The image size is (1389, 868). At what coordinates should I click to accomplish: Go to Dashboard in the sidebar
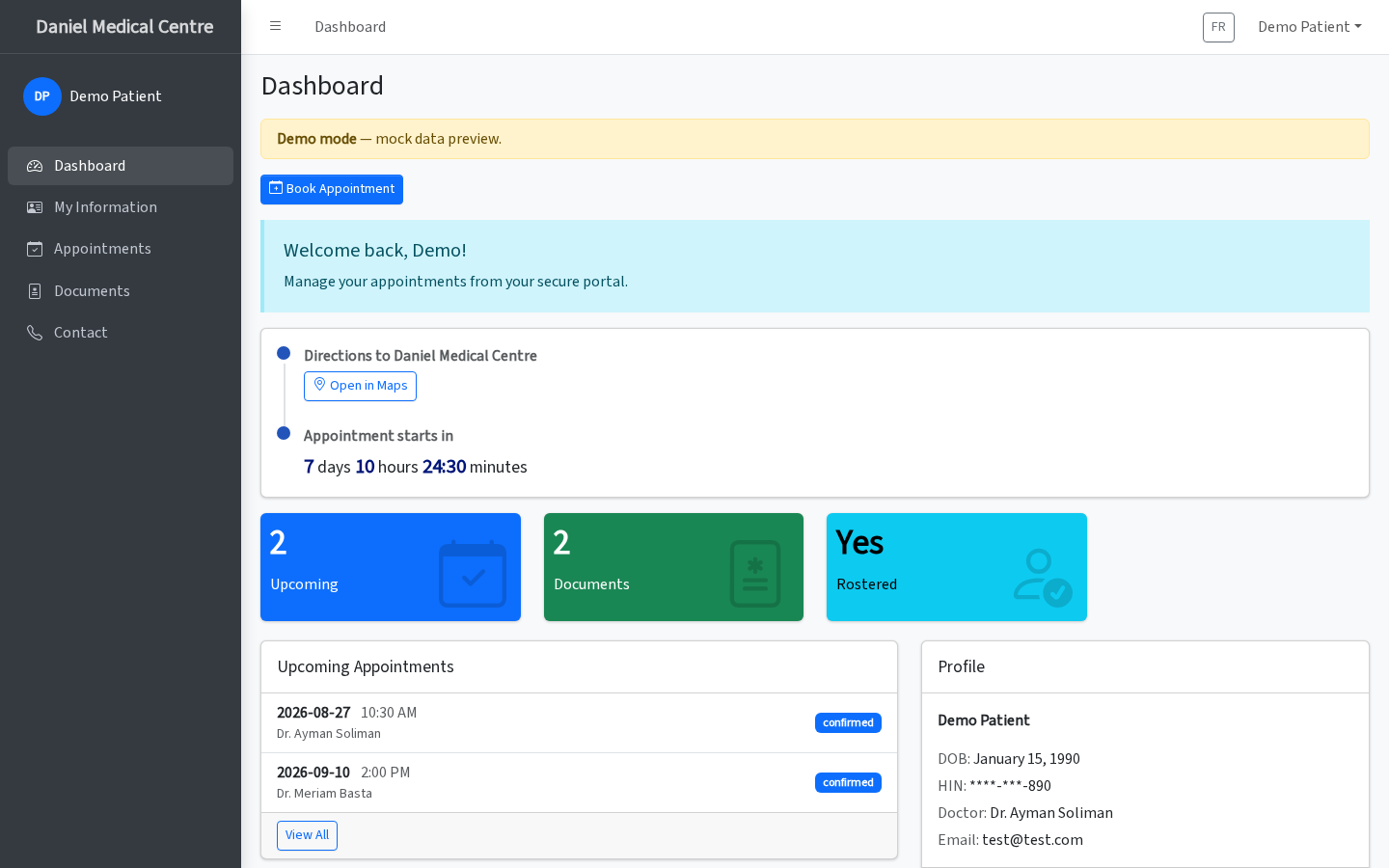point(121,166)
